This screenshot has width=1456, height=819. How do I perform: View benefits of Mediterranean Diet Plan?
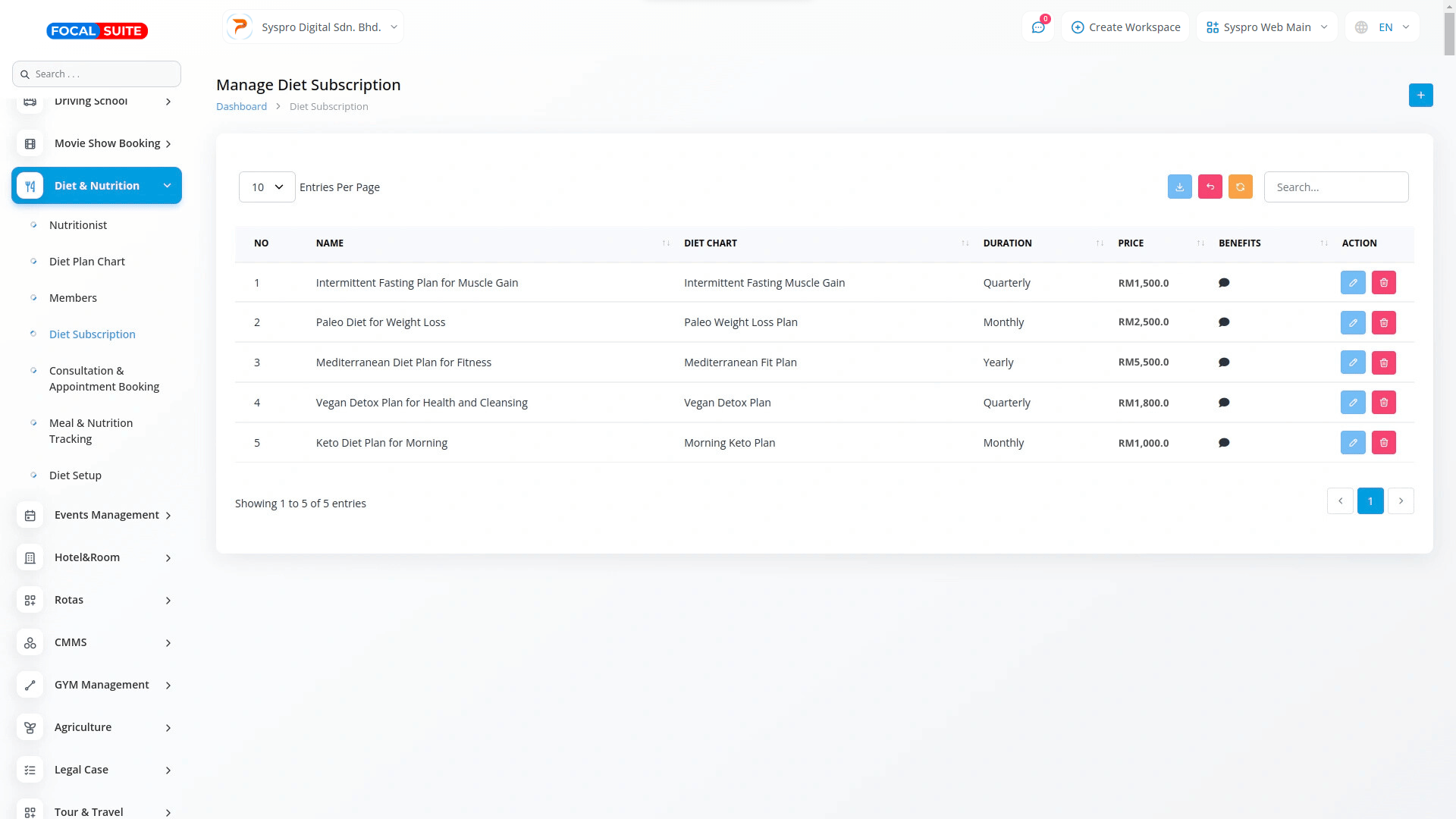pos(1223,362)
